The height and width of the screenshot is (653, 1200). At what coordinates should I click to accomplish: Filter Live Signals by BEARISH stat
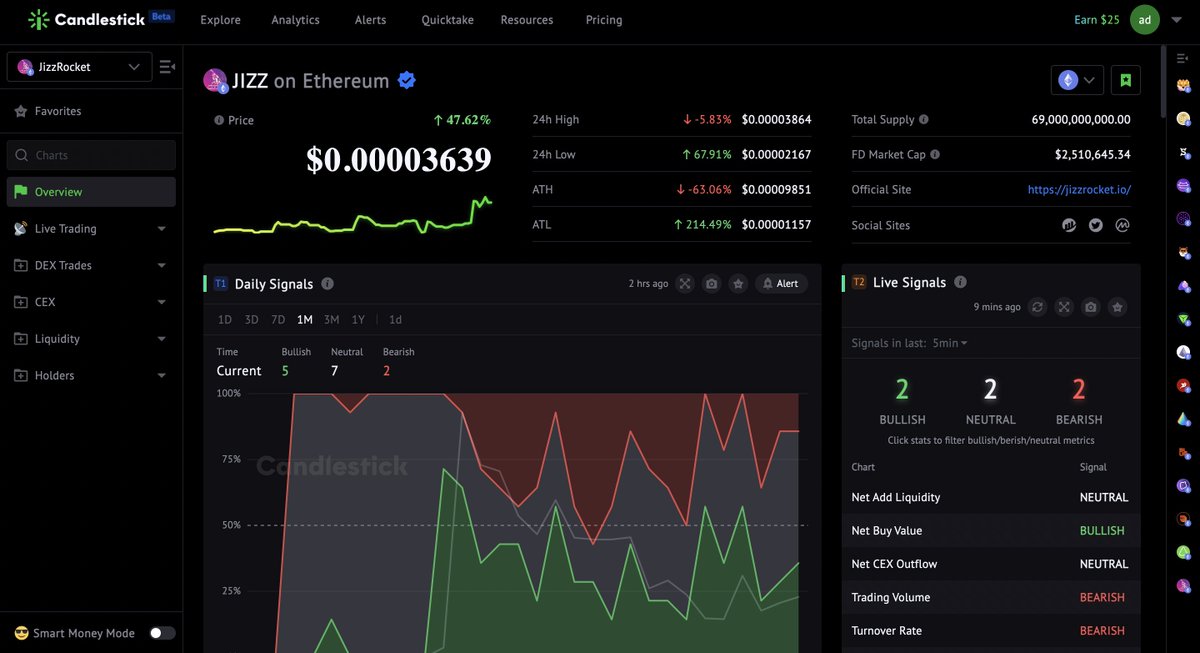pyautogui.click(x=1079, y=401)
